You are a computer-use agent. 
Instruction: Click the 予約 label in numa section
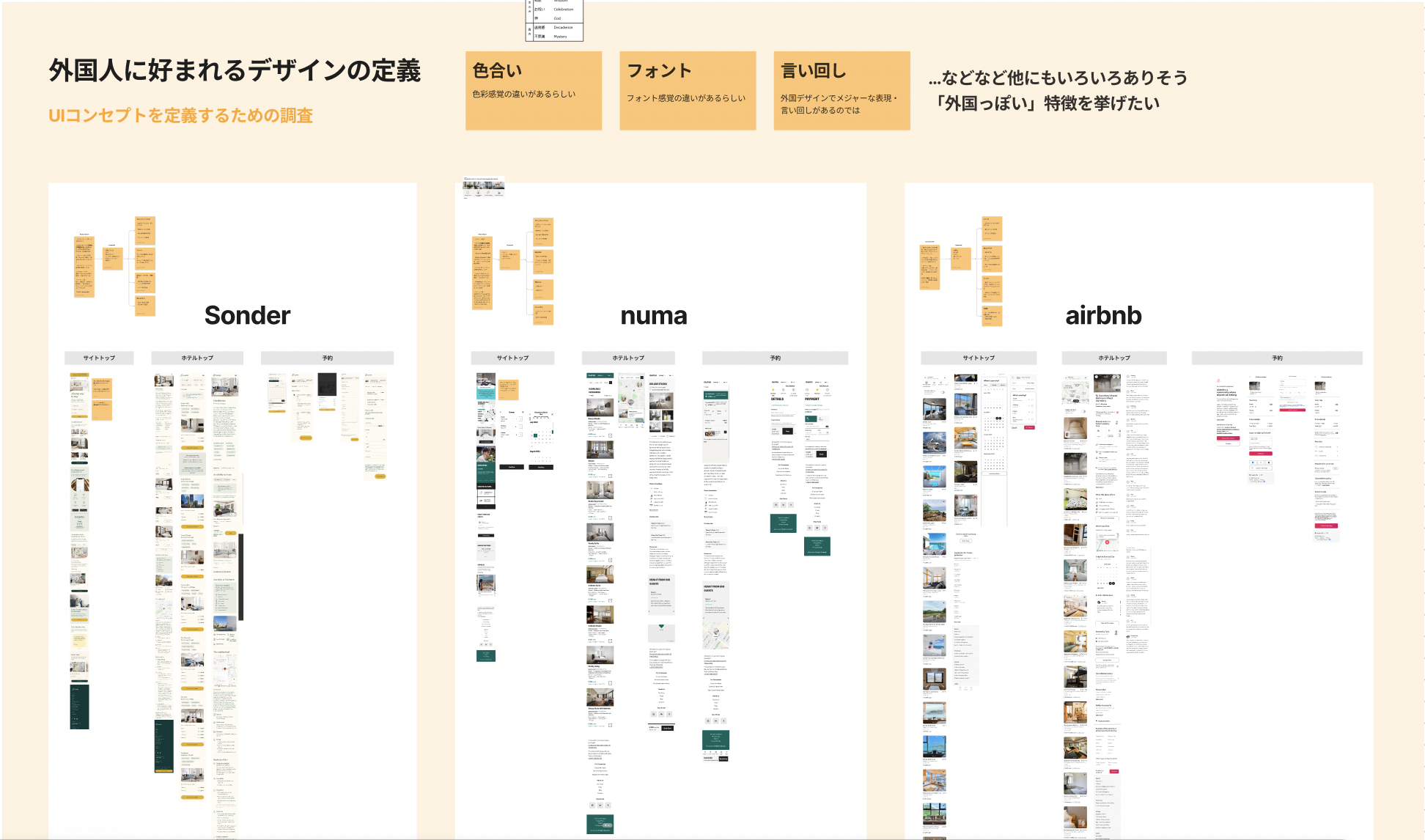(x=776, y=358)
